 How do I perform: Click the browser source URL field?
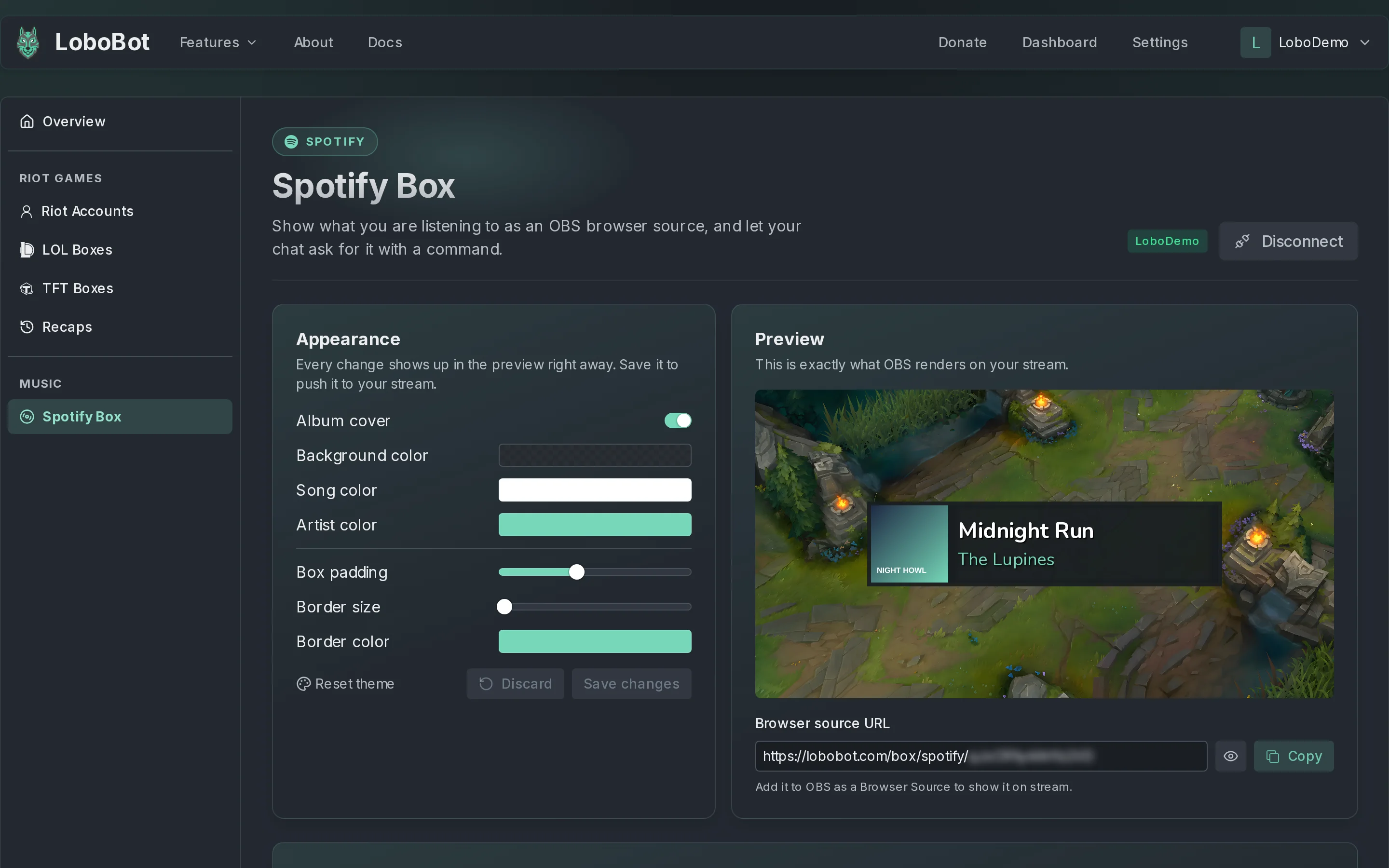click(981, 756)
